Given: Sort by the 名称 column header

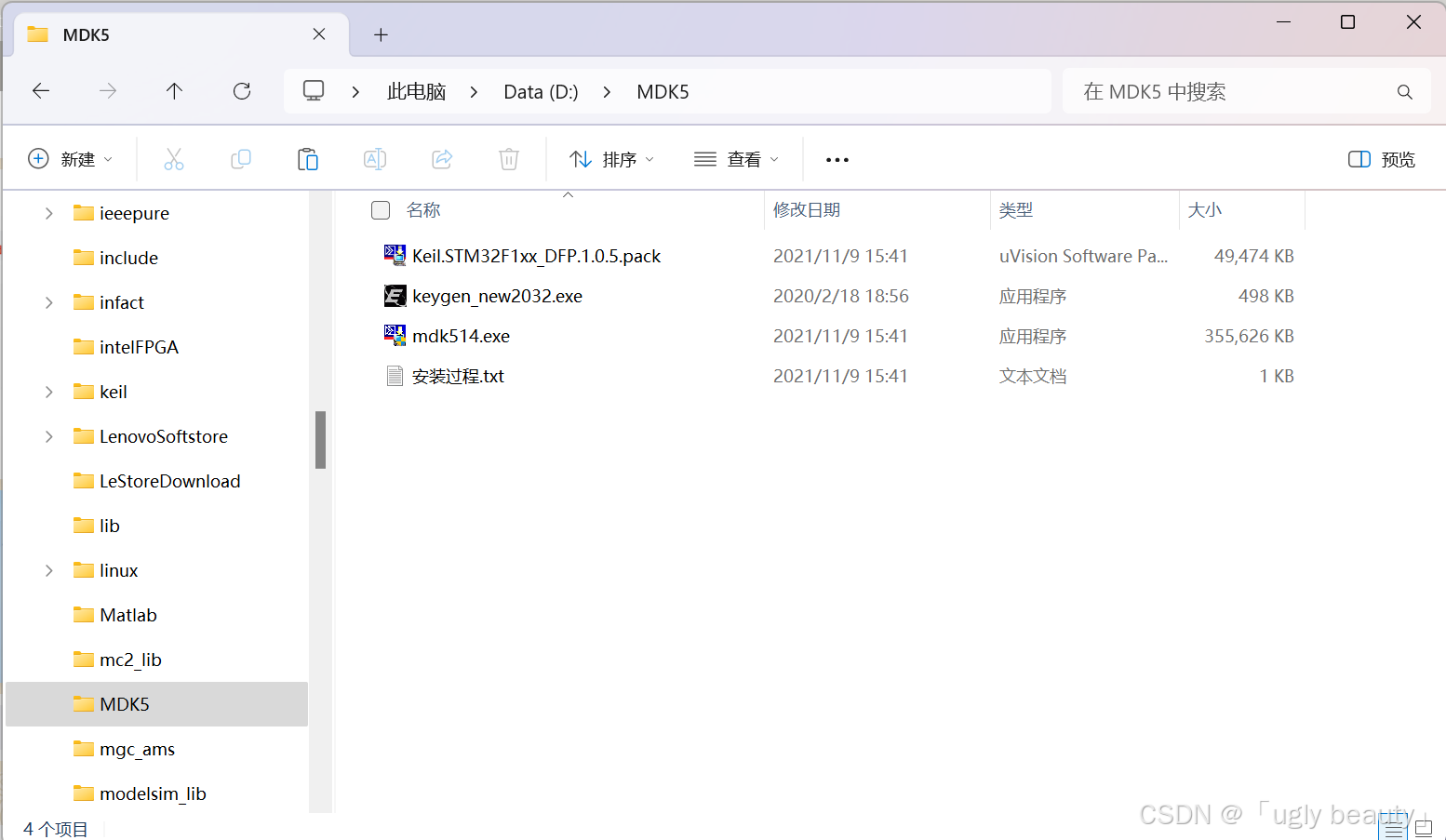Looking at the screenshot, I should point(423,210).
